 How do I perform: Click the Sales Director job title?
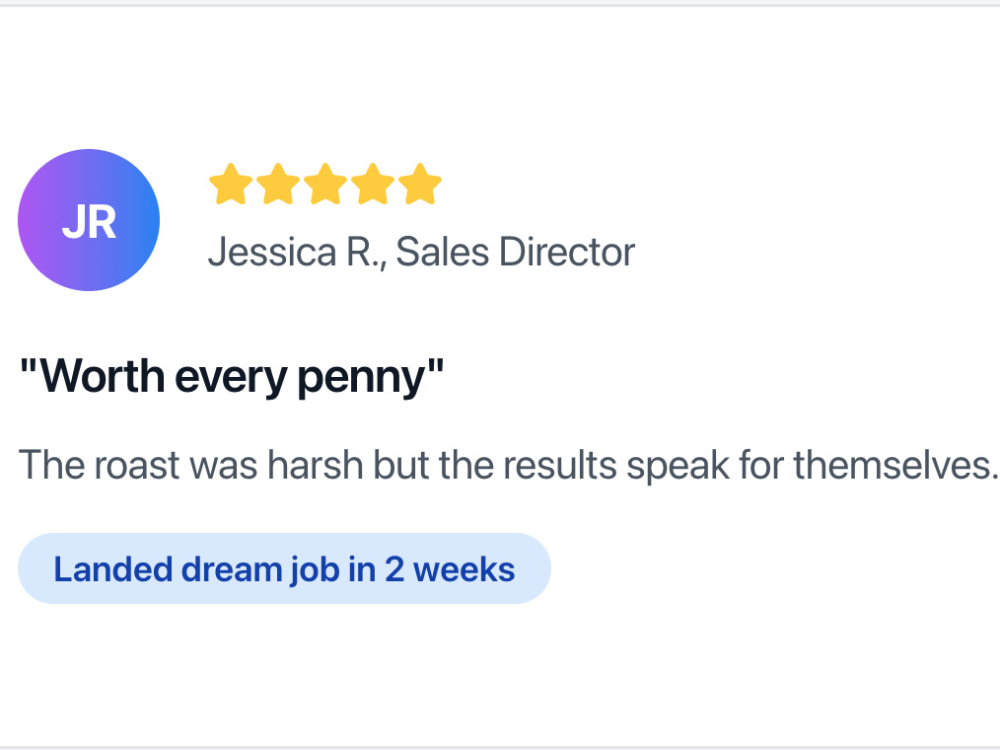point(515,252)
